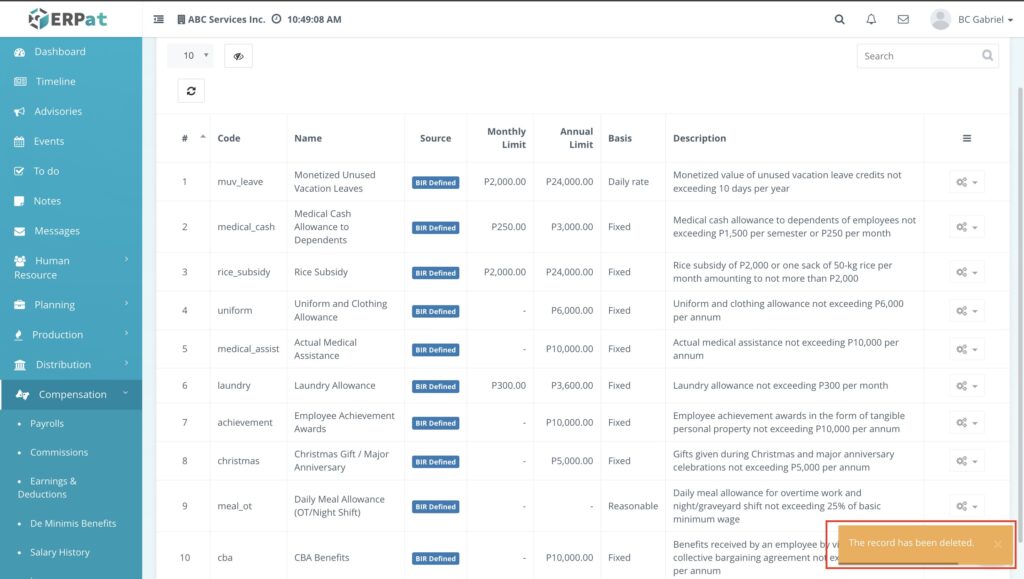Open the mail envelope icon
This screenshot has width=1024, height=579.
click(903, 19)
